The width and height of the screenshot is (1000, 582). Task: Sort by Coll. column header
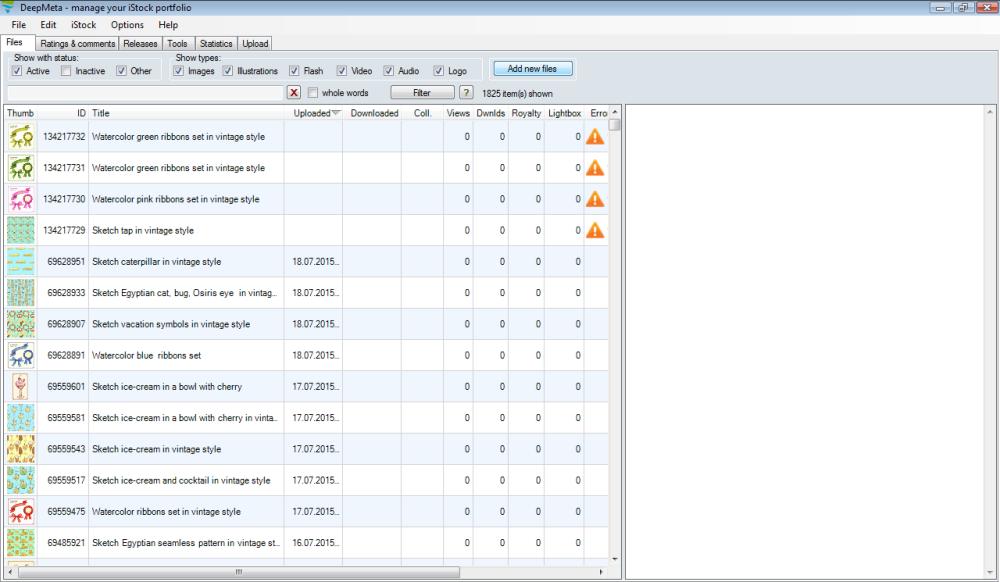(x=422, y=113)
